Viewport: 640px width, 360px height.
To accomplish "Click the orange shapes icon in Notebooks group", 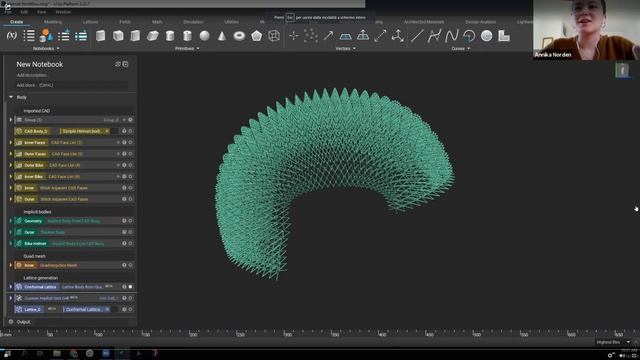I will click(46, 36).
